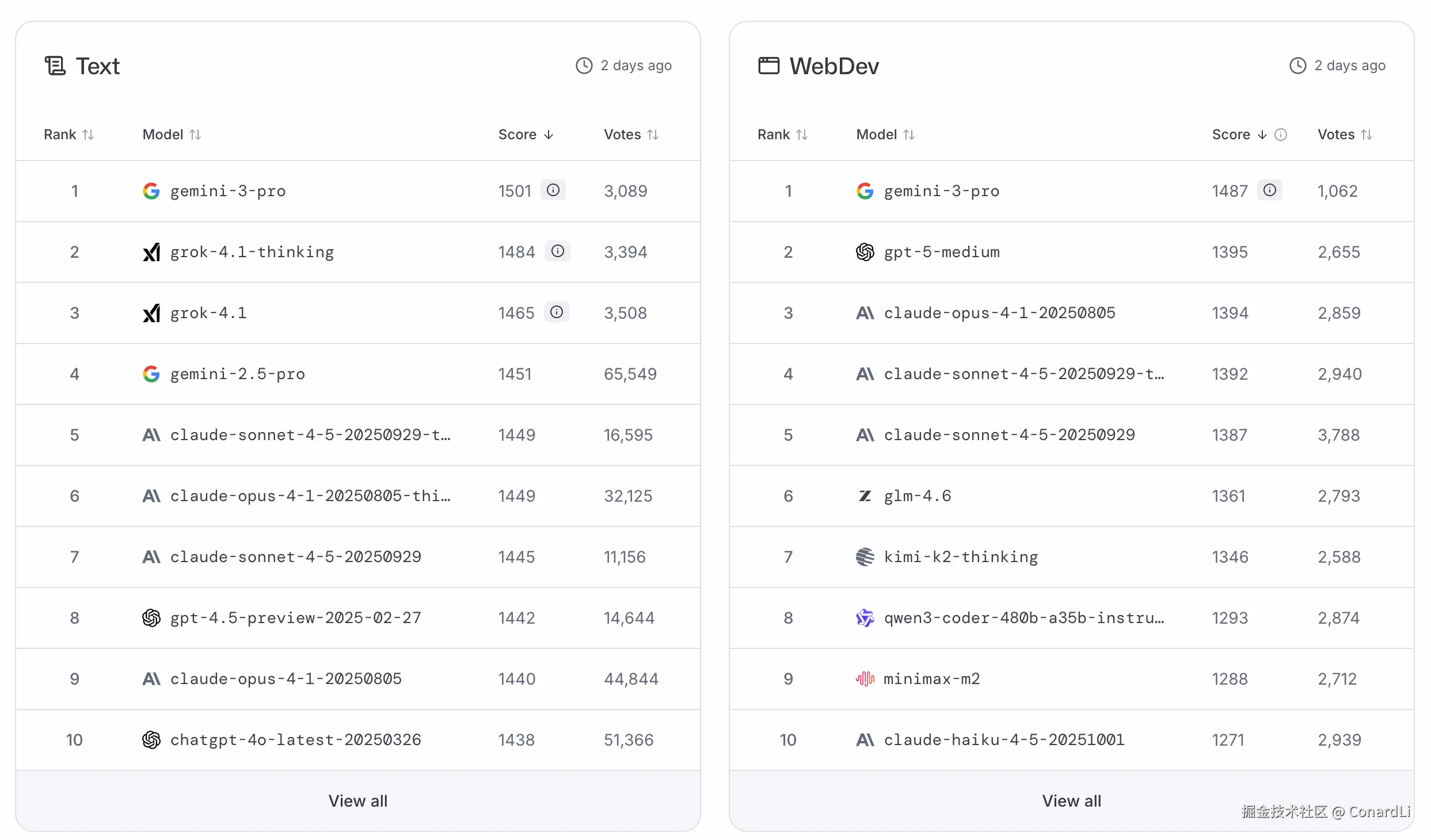Select gemini-2.5-pro row in Text table
This screenshot has height=840, width=1431.
point(237,374)
